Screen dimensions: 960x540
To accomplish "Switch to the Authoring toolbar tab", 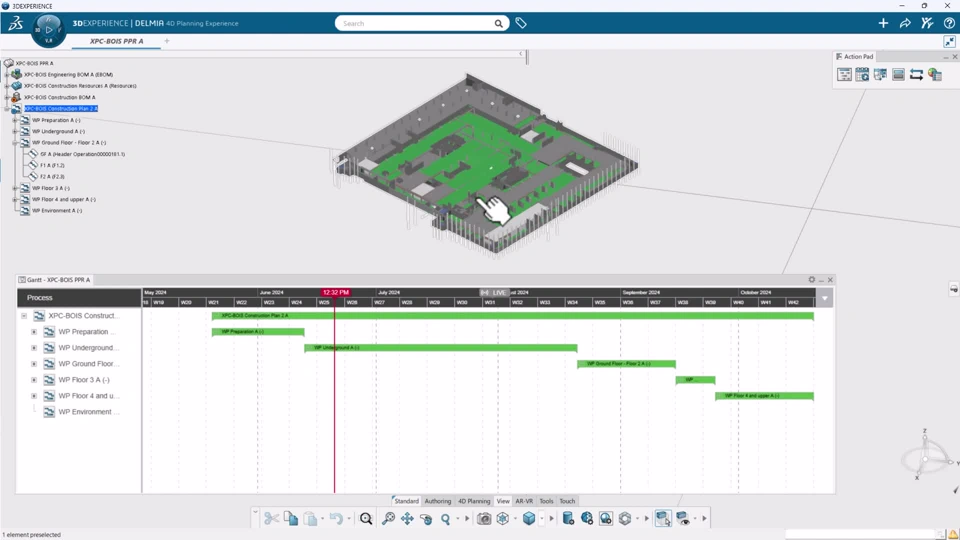I will pos(438,501).
